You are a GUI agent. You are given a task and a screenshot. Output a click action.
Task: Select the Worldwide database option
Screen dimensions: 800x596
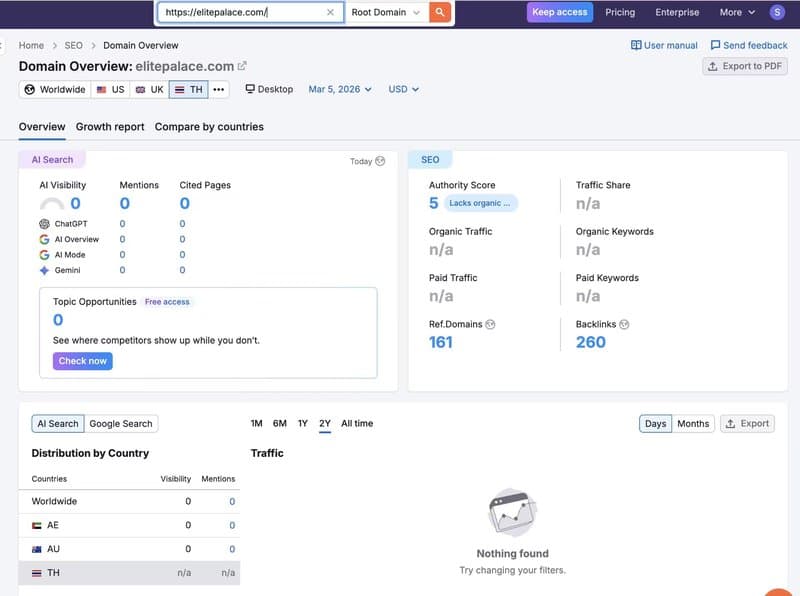coord(55,89)
